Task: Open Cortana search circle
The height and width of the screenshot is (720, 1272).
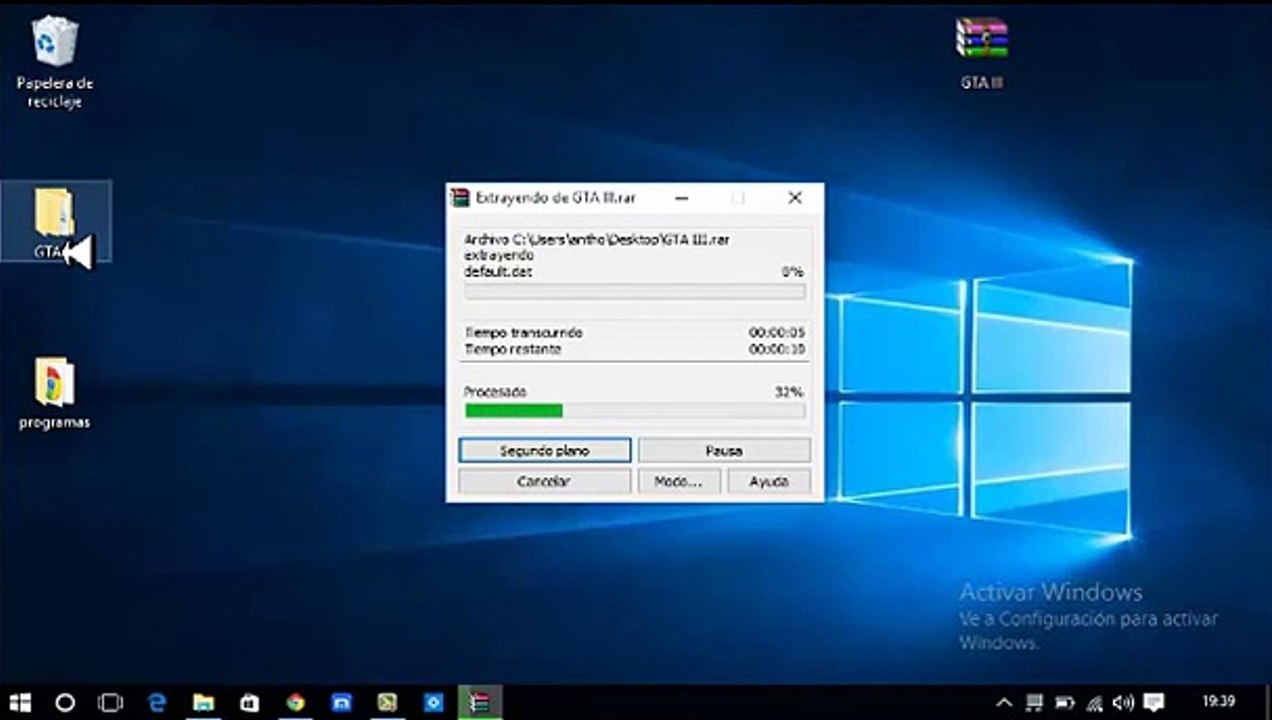Action: (x=65, y=703)
